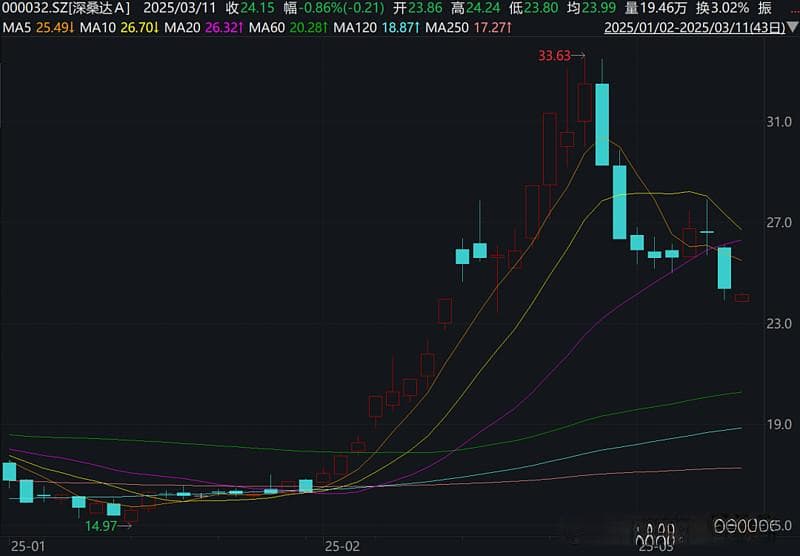This screenshot has width=800, height=556.
Task: Click the opening price 开23.86
Action: point(417,8)
